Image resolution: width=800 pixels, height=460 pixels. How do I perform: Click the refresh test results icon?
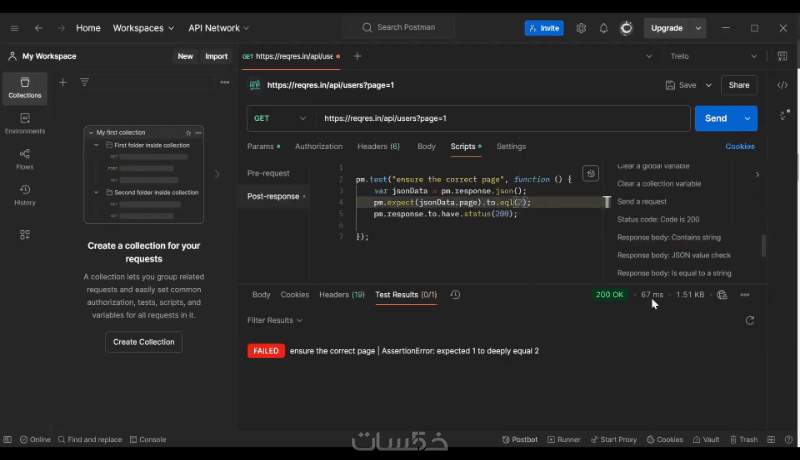[x=750, y=320]
